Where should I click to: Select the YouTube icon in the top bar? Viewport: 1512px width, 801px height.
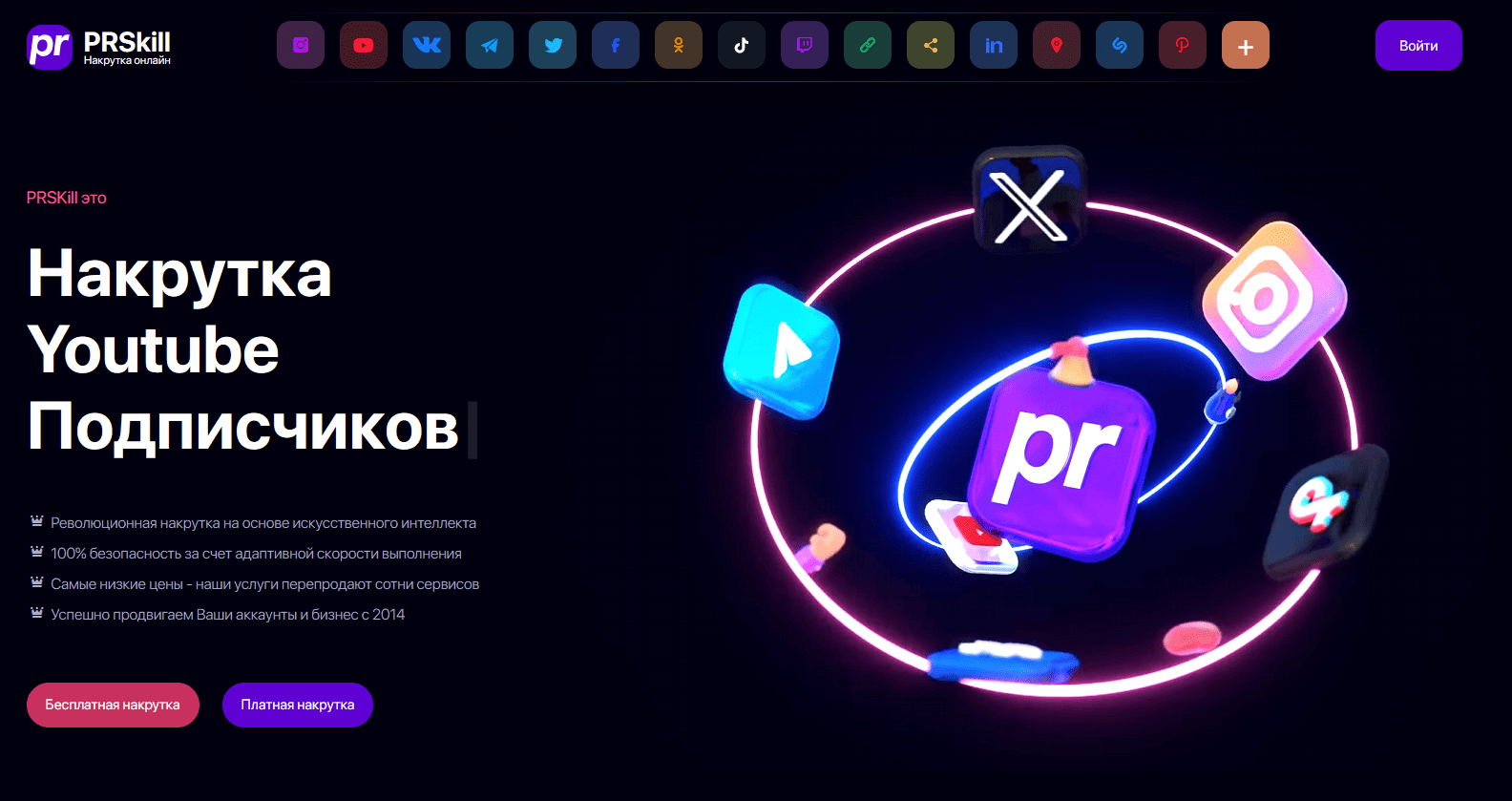(x=364, y=45)
